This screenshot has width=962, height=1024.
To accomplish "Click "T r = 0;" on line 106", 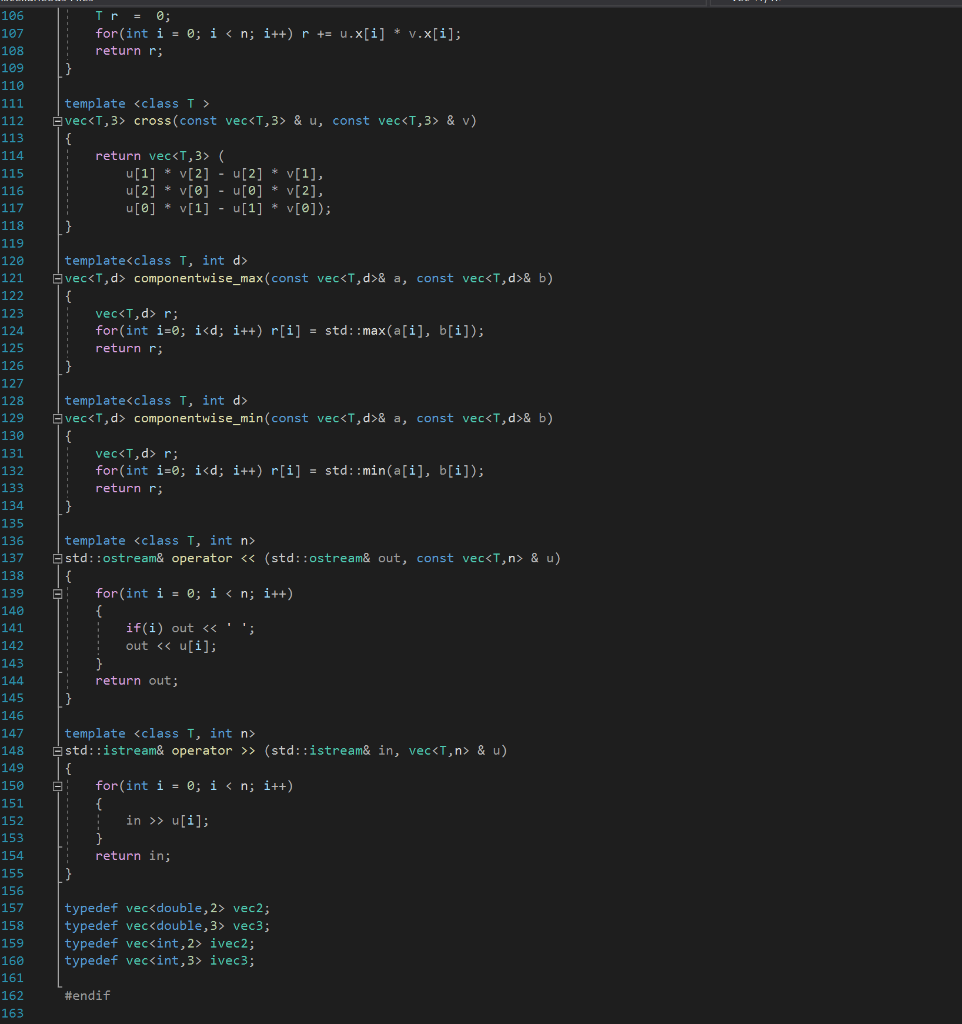I will [x=133, y=16].
